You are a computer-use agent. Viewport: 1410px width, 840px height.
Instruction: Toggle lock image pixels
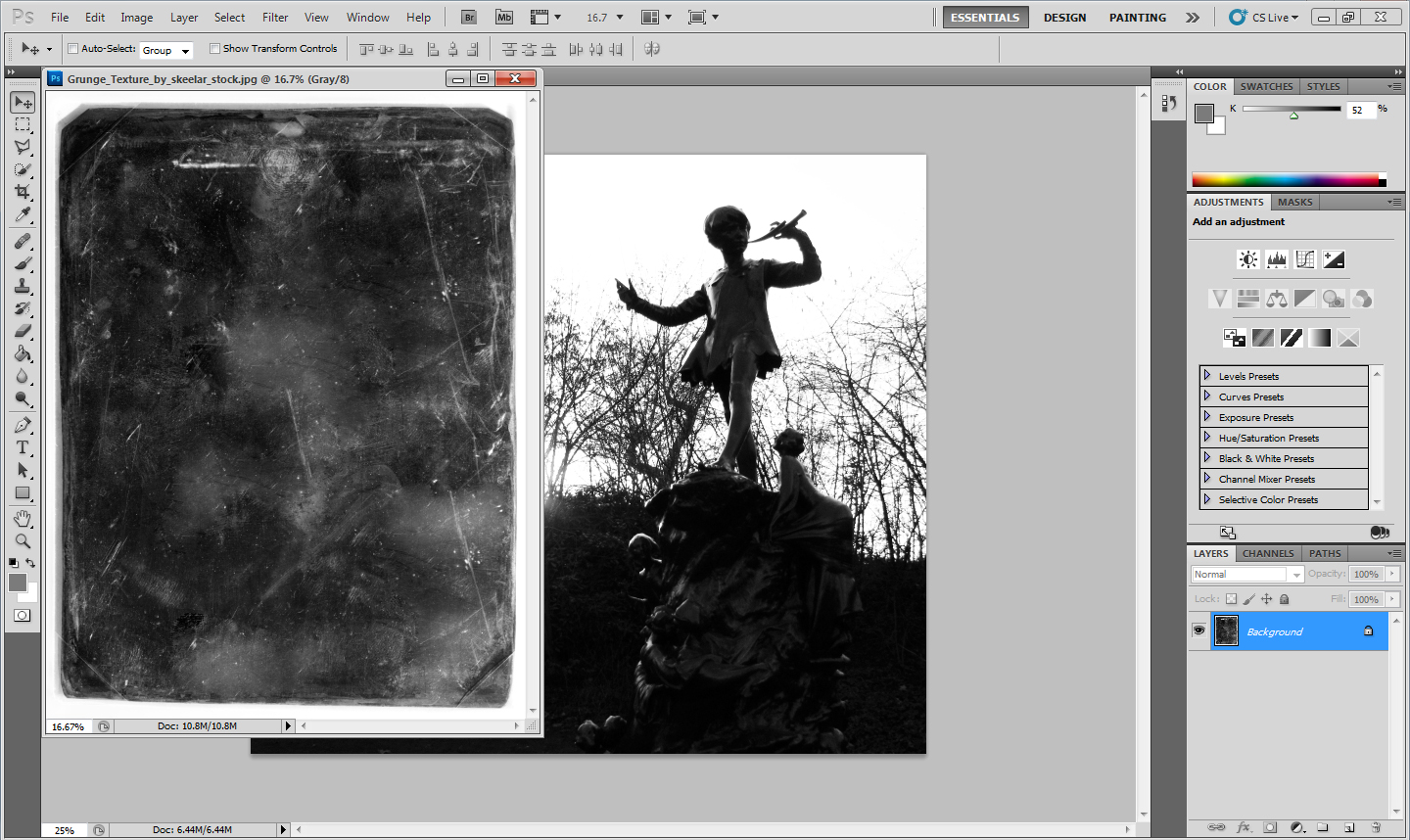coord(1248,599)
